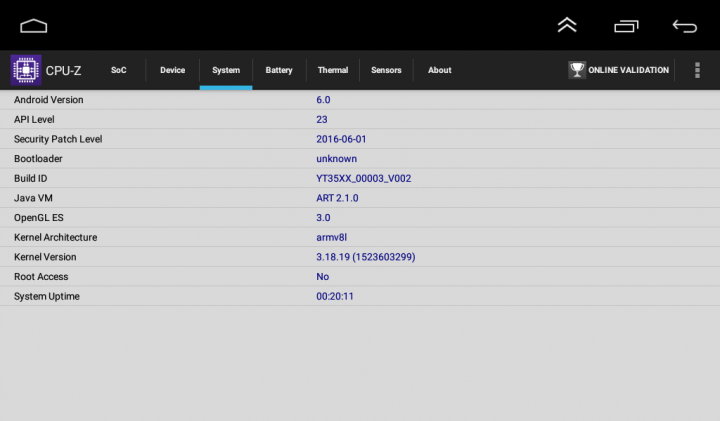The width and height of the screenshot is (720, 421).
Task: Click the uptime value 00:20:11
Action: (x=335, y=297)
